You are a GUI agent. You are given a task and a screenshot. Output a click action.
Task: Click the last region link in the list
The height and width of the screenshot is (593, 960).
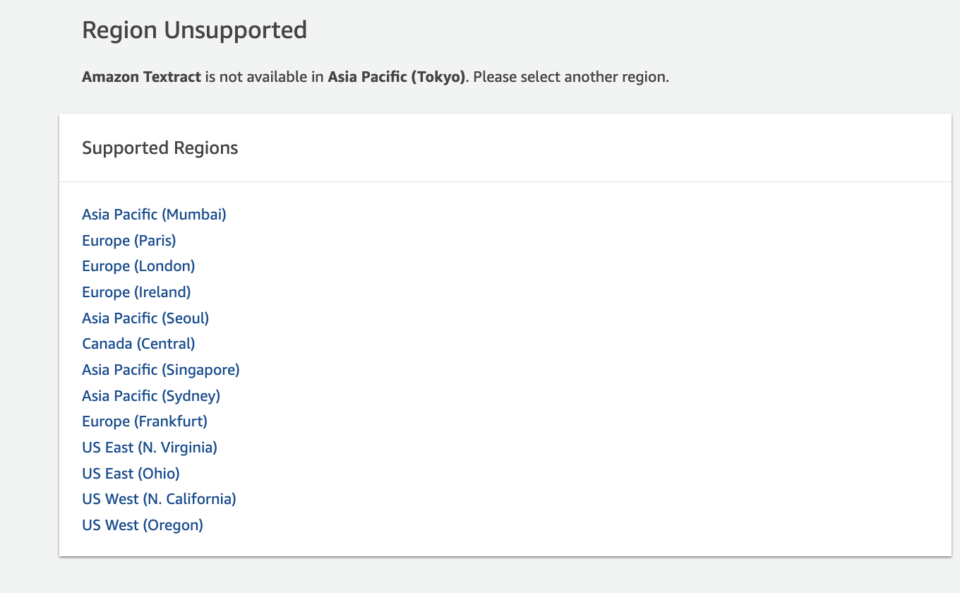pyautogui.click(x=142, y=525)
